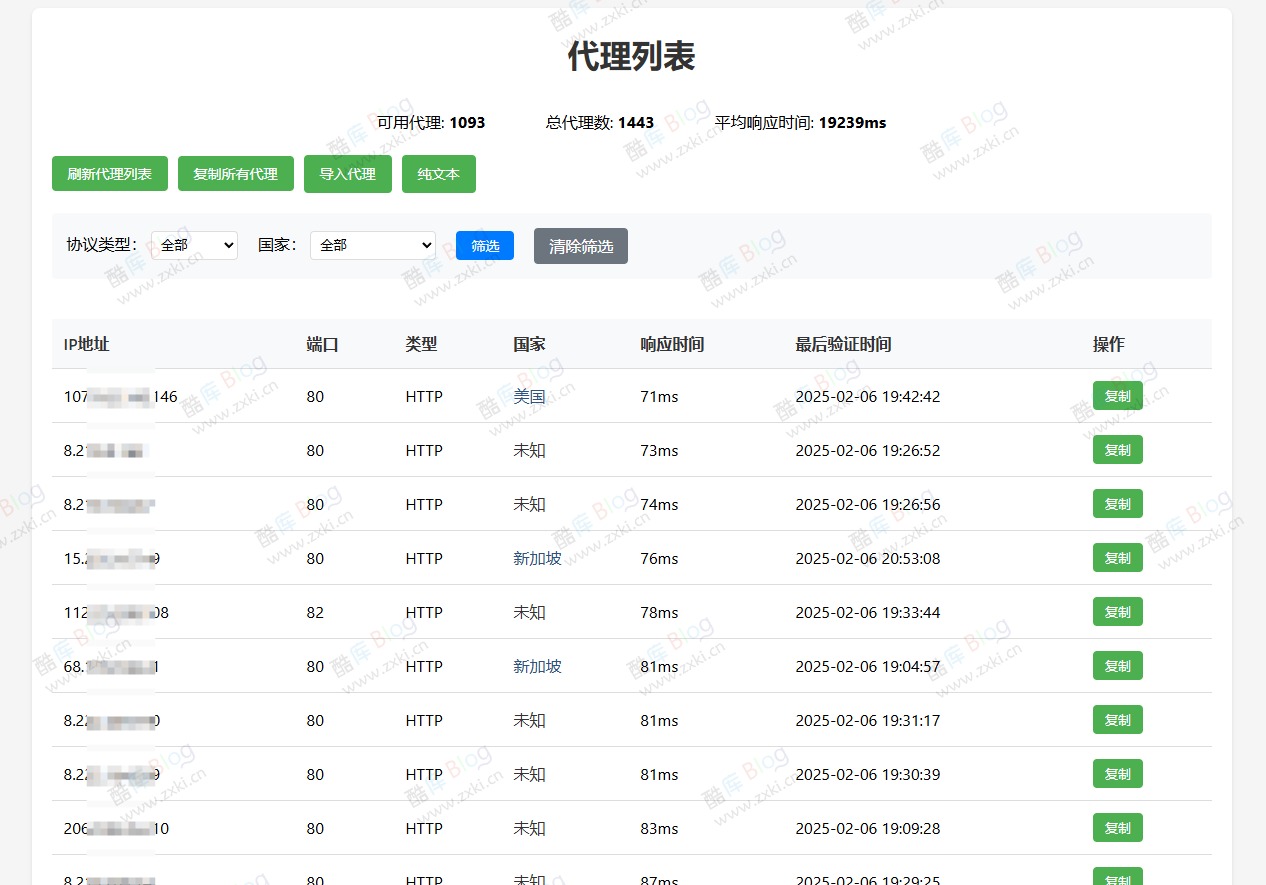Copy the 新加坡 proxy with 76ms response
The width and height of the screenshot is (1266, 885).
(x=1117, y=558)
